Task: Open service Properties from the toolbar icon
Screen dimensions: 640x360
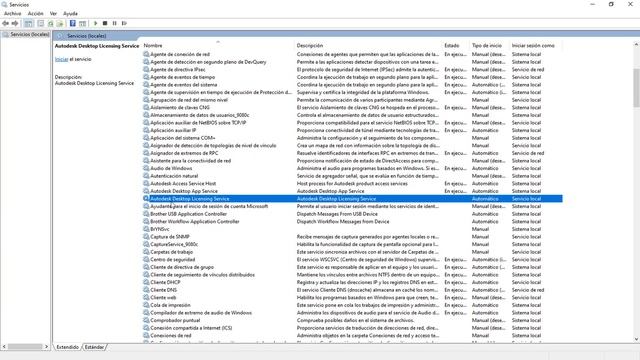Action: pyautogui.click(x=40, y=23)
